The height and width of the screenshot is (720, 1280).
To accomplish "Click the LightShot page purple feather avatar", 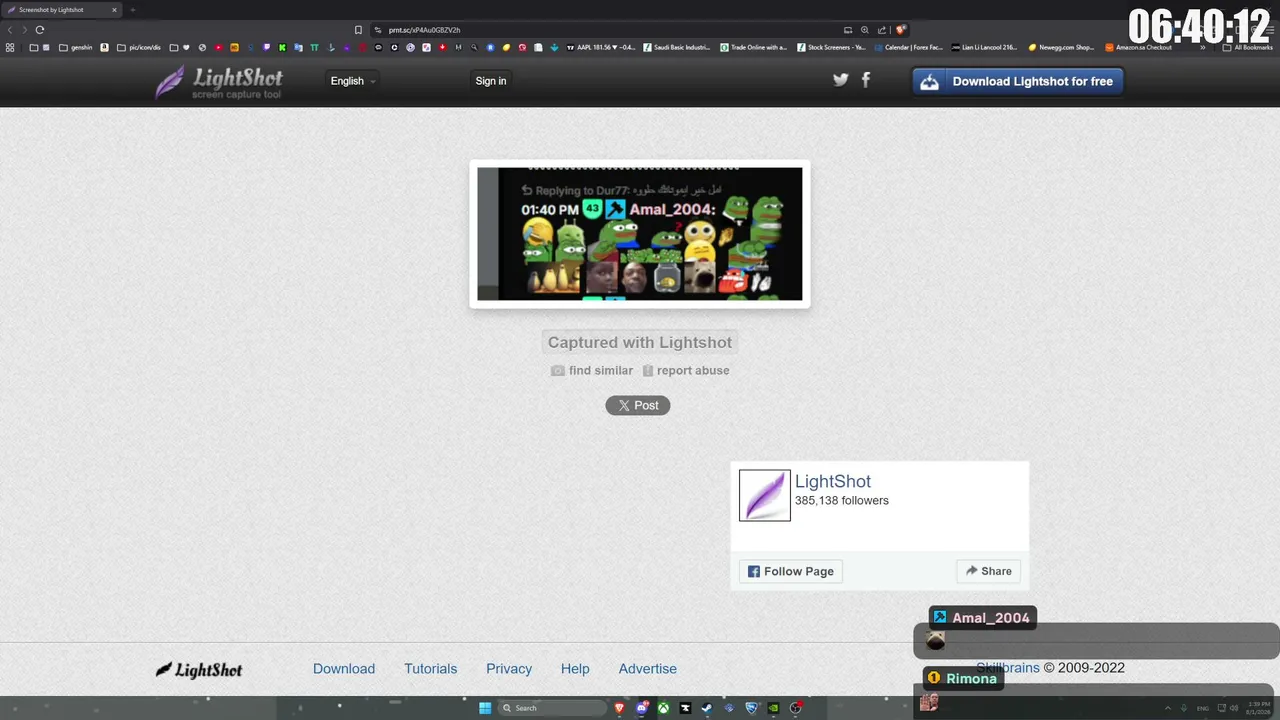I will (x=765, y=495).
